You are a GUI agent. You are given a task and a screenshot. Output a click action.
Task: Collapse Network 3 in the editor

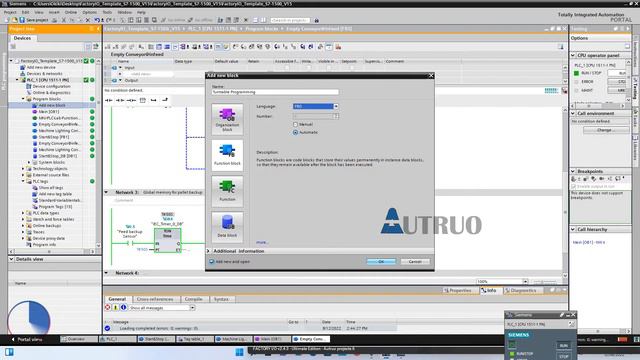107,192
